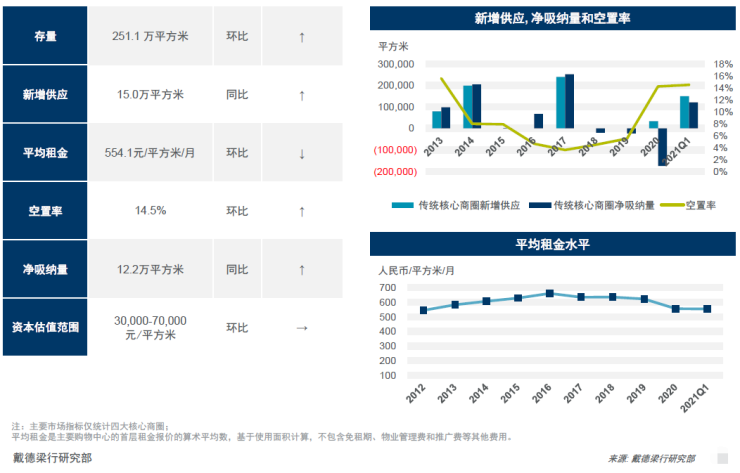Viewport: 740px width, 473px height.
Task: Click the up arrow in the 新增供应 row
Action: coord(302,95)
